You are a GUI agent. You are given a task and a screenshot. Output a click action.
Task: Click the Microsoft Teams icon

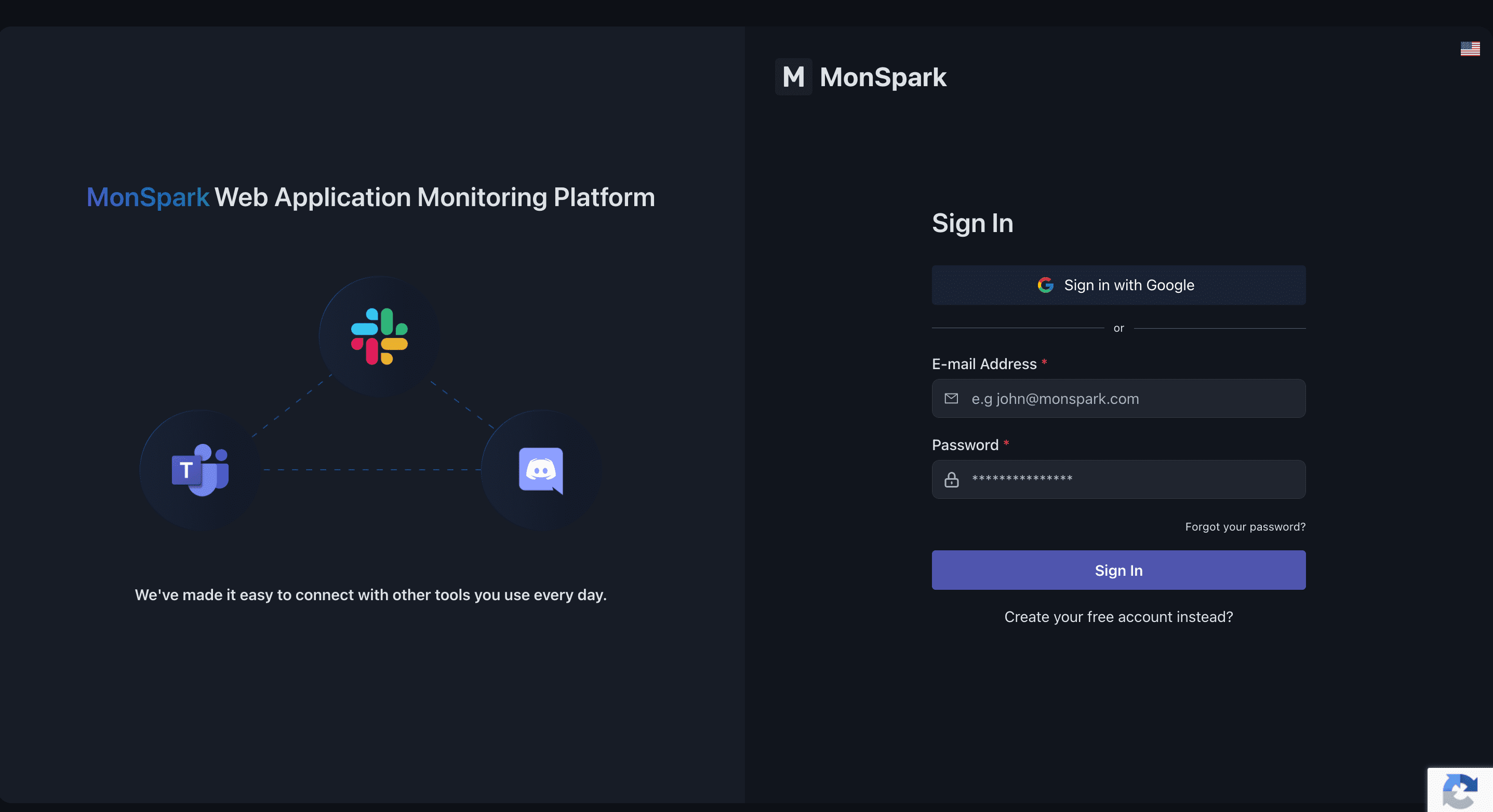[200, 470]
